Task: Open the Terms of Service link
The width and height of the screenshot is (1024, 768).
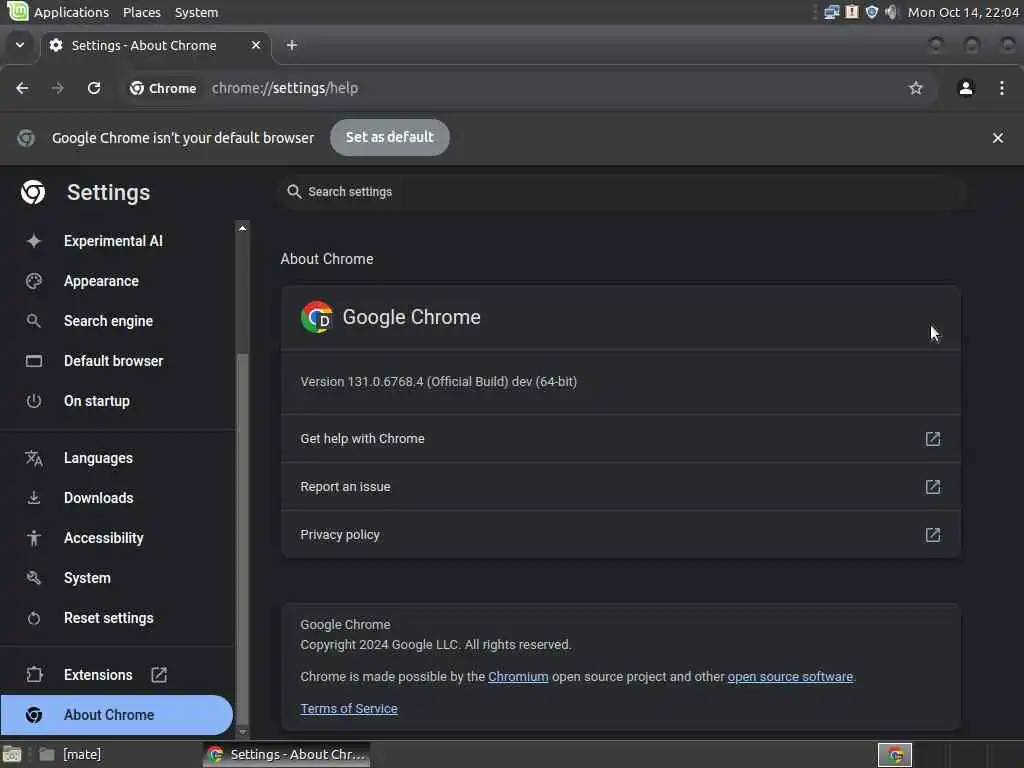Action: click(349, 709)
